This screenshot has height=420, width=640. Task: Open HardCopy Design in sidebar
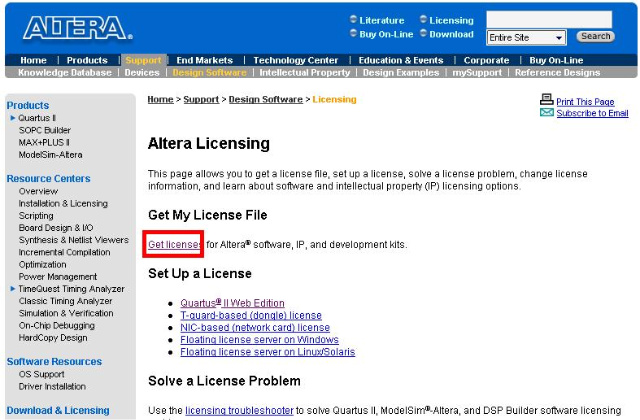[53, 338]
